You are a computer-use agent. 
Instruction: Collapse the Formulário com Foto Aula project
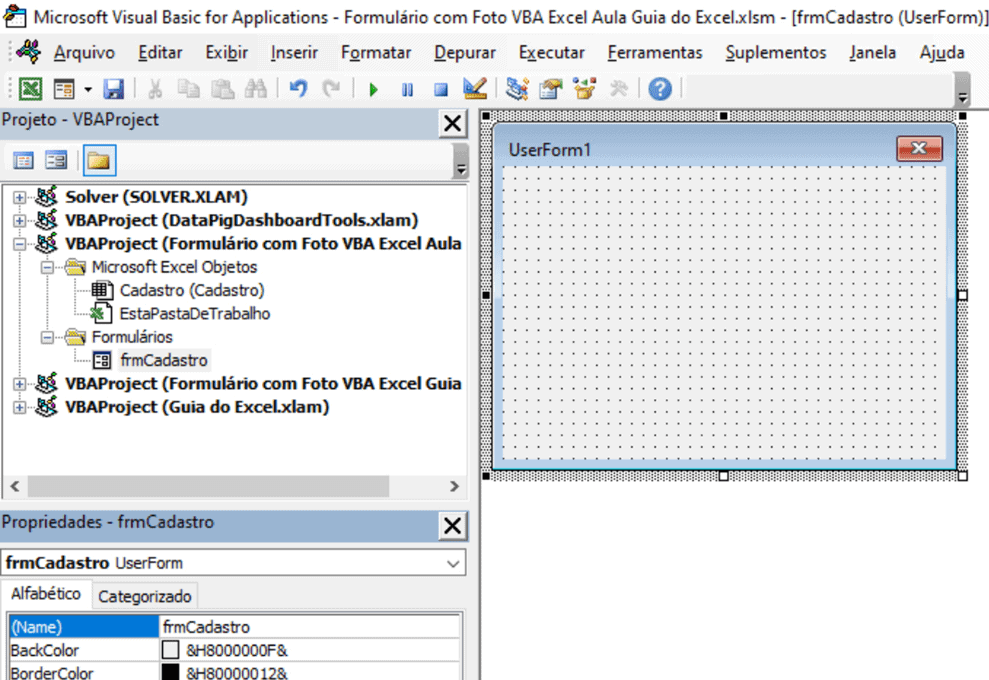click(20, 244)
